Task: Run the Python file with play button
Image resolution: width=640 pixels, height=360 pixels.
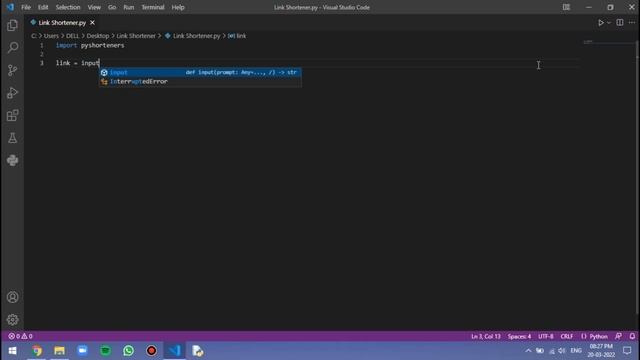Action: (x=601, y=23)
